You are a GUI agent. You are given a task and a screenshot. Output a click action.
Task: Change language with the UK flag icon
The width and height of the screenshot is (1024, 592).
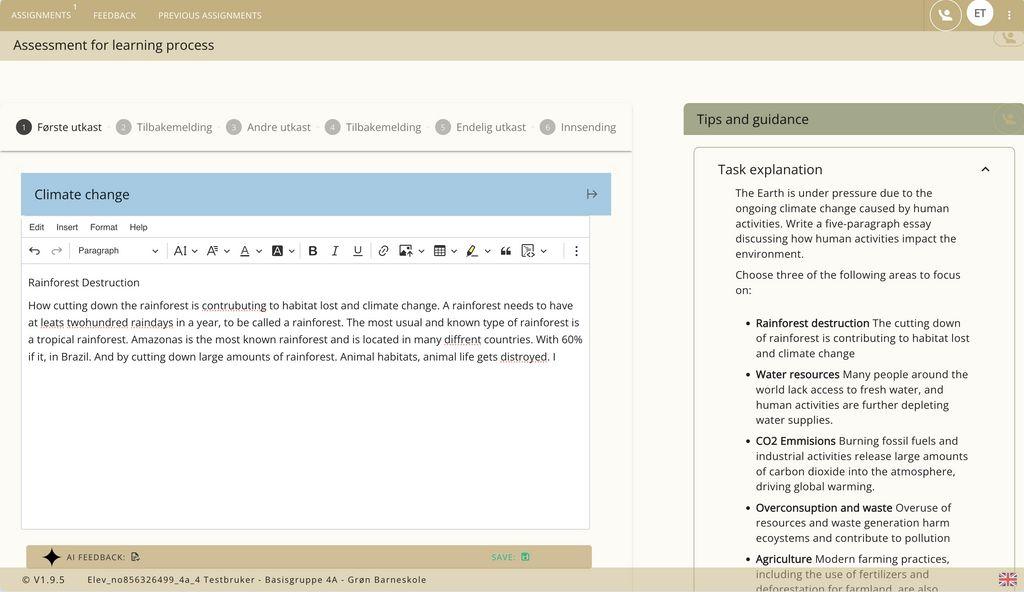pos(1008,579)
